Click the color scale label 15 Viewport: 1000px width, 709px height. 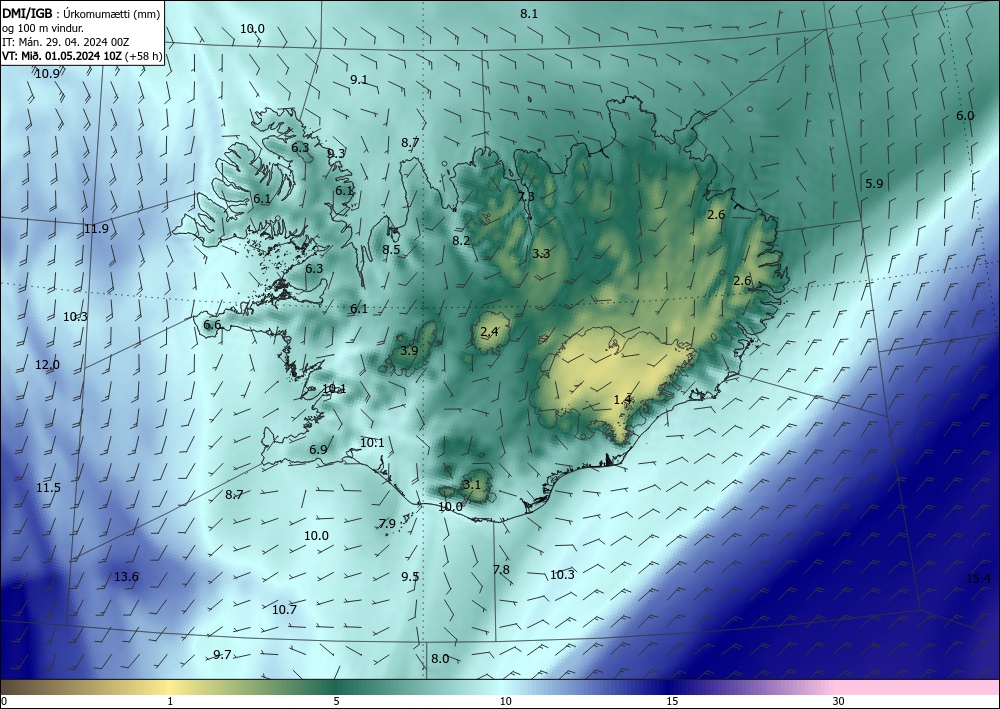[672, 701]
